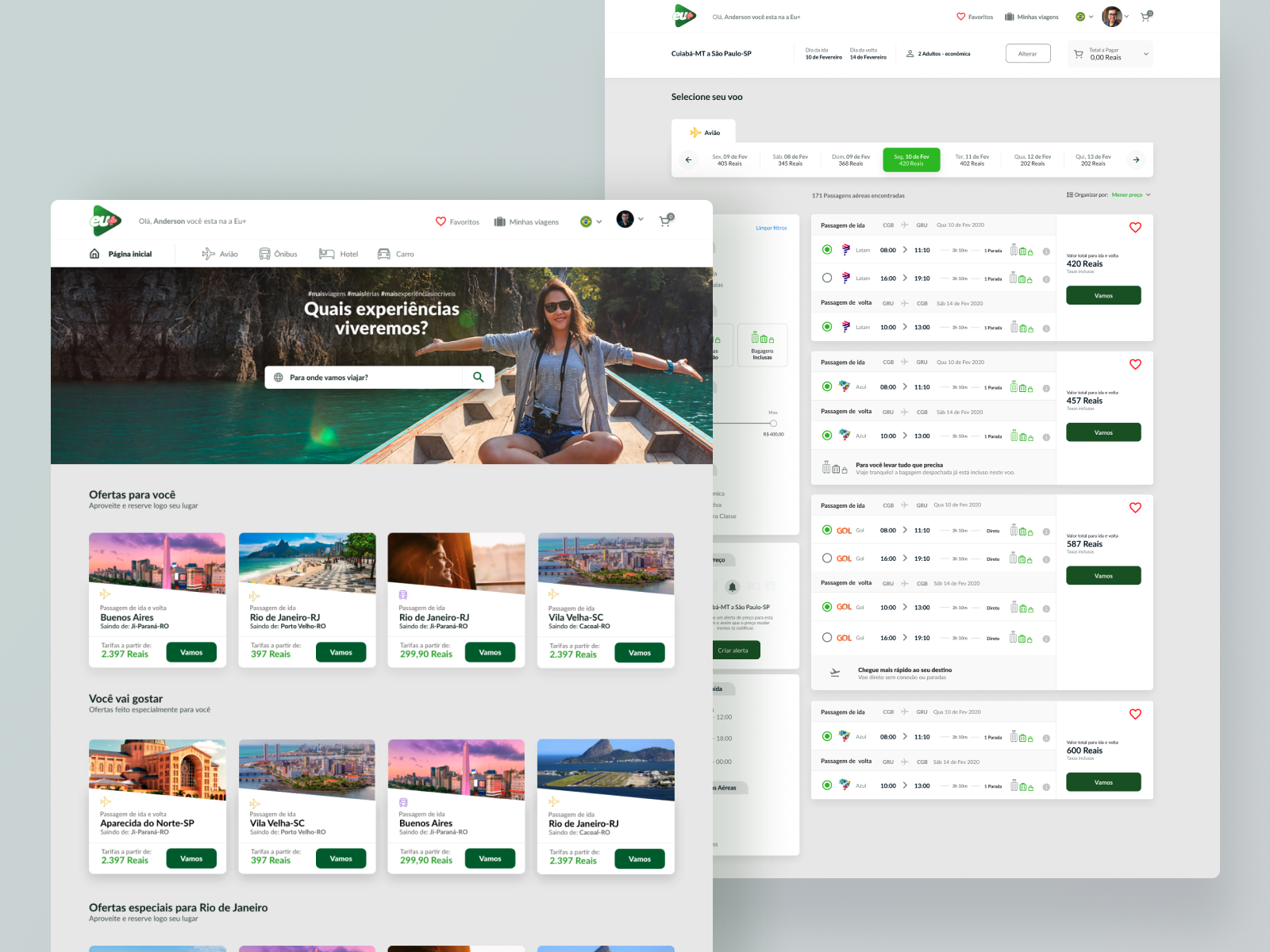Toggle the Bagagens Inclusas filter card
Image resolution: width=1270 pixels, height=952 pixels.
pos(762,345)
